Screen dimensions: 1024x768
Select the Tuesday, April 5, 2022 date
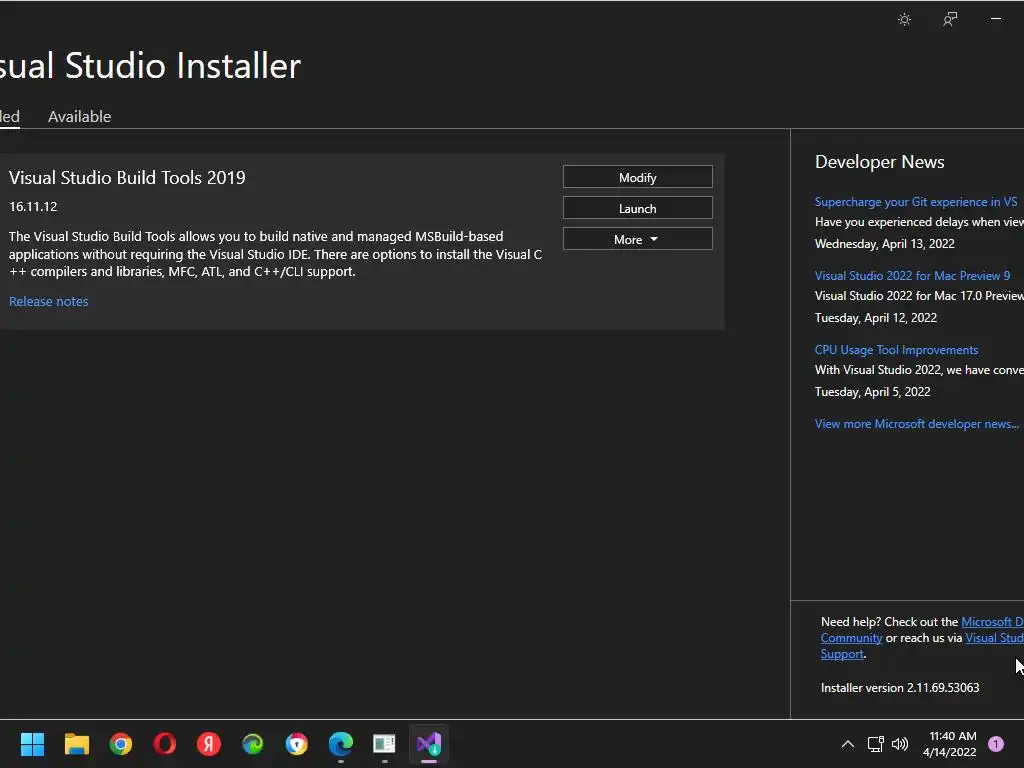872,392
